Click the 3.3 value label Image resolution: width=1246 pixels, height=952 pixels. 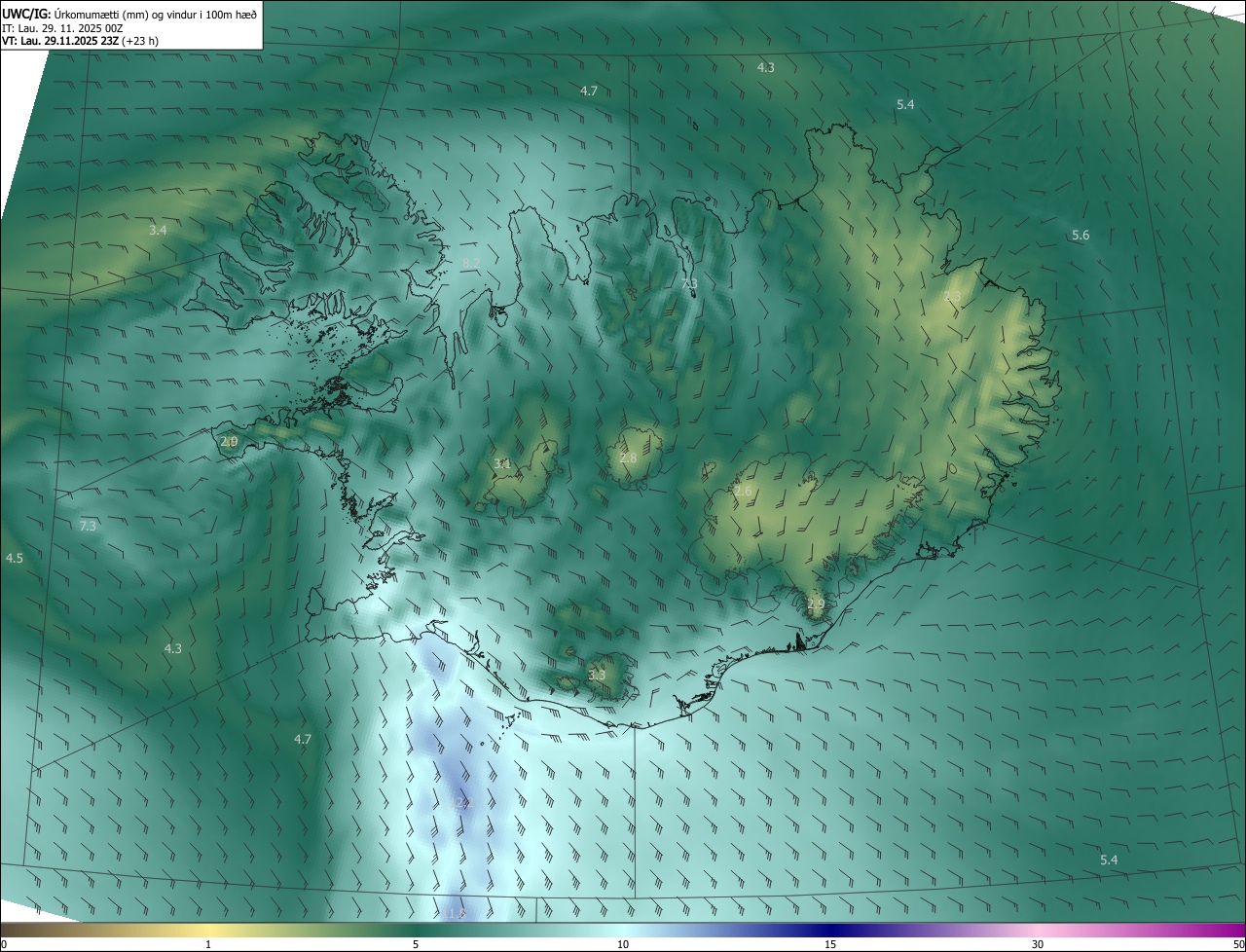(597, 676)
